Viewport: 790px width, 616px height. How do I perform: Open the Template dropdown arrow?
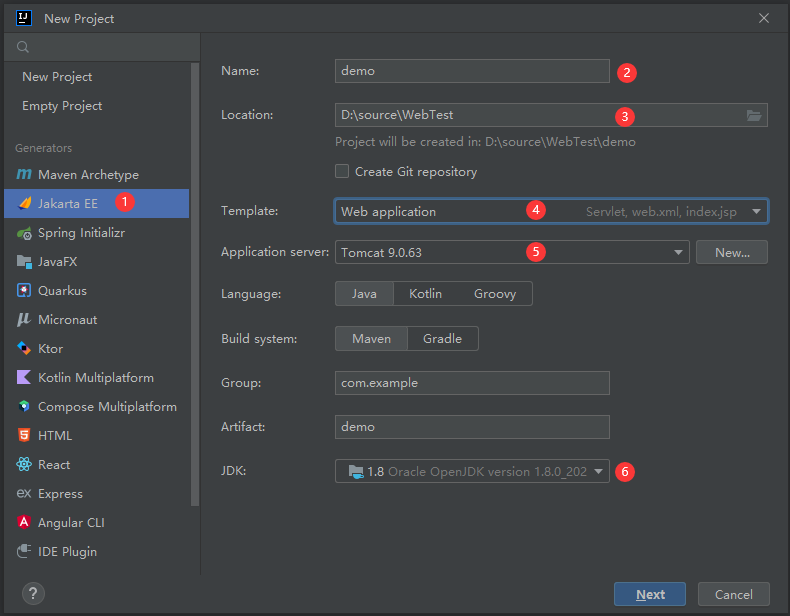pyautogui.click(x=756, y=212)
